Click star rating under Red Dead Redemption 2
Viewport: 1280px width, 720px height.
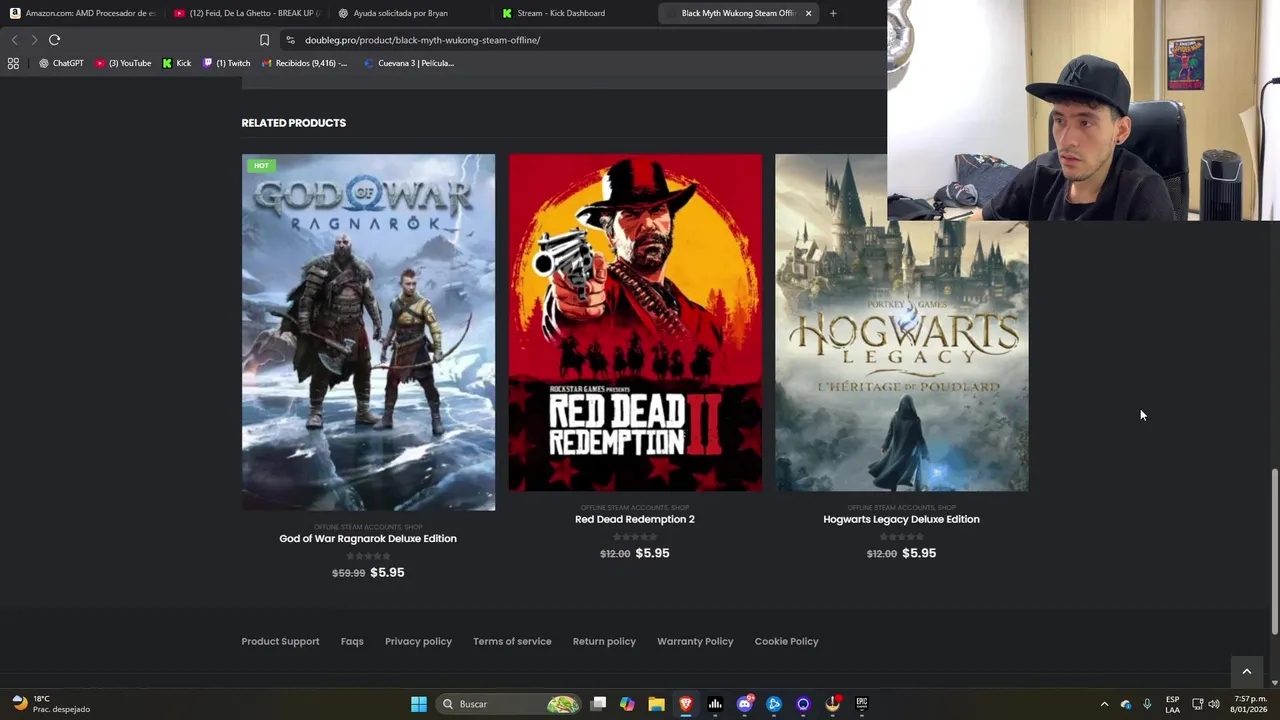635,537
